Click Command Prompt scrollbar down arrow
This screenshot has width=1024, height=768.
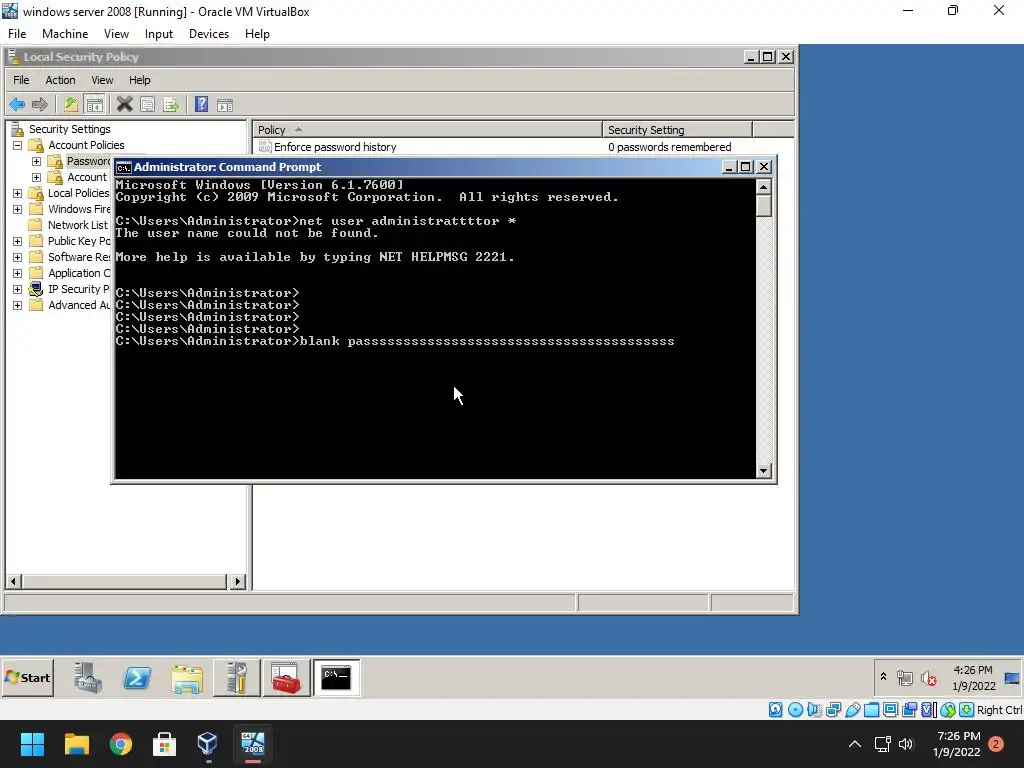click(x=763, y=471)
